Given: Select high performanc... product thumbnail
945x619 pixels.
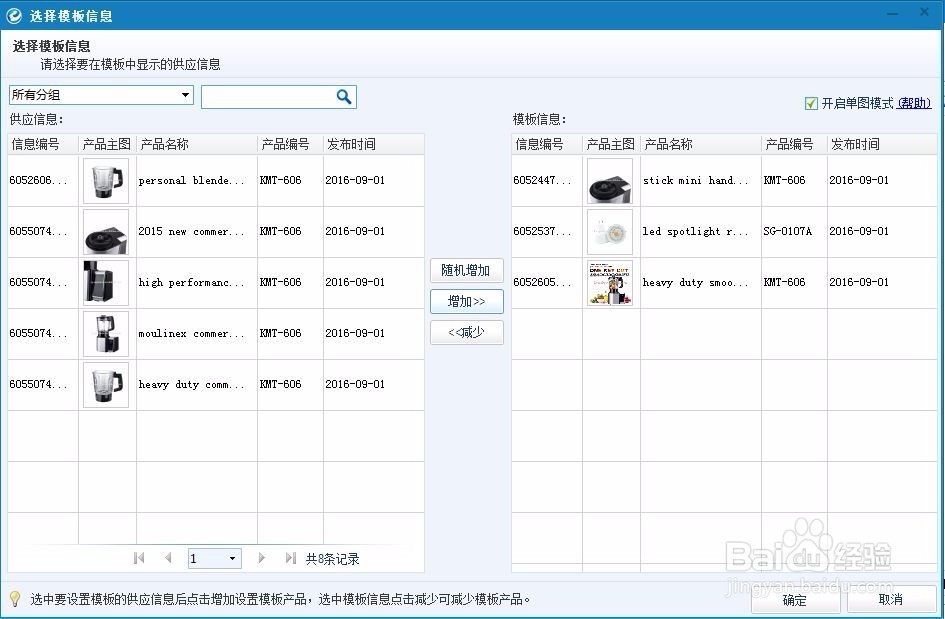Looking at the screenshot, I should pyautogui.click(x=106, y=283).
